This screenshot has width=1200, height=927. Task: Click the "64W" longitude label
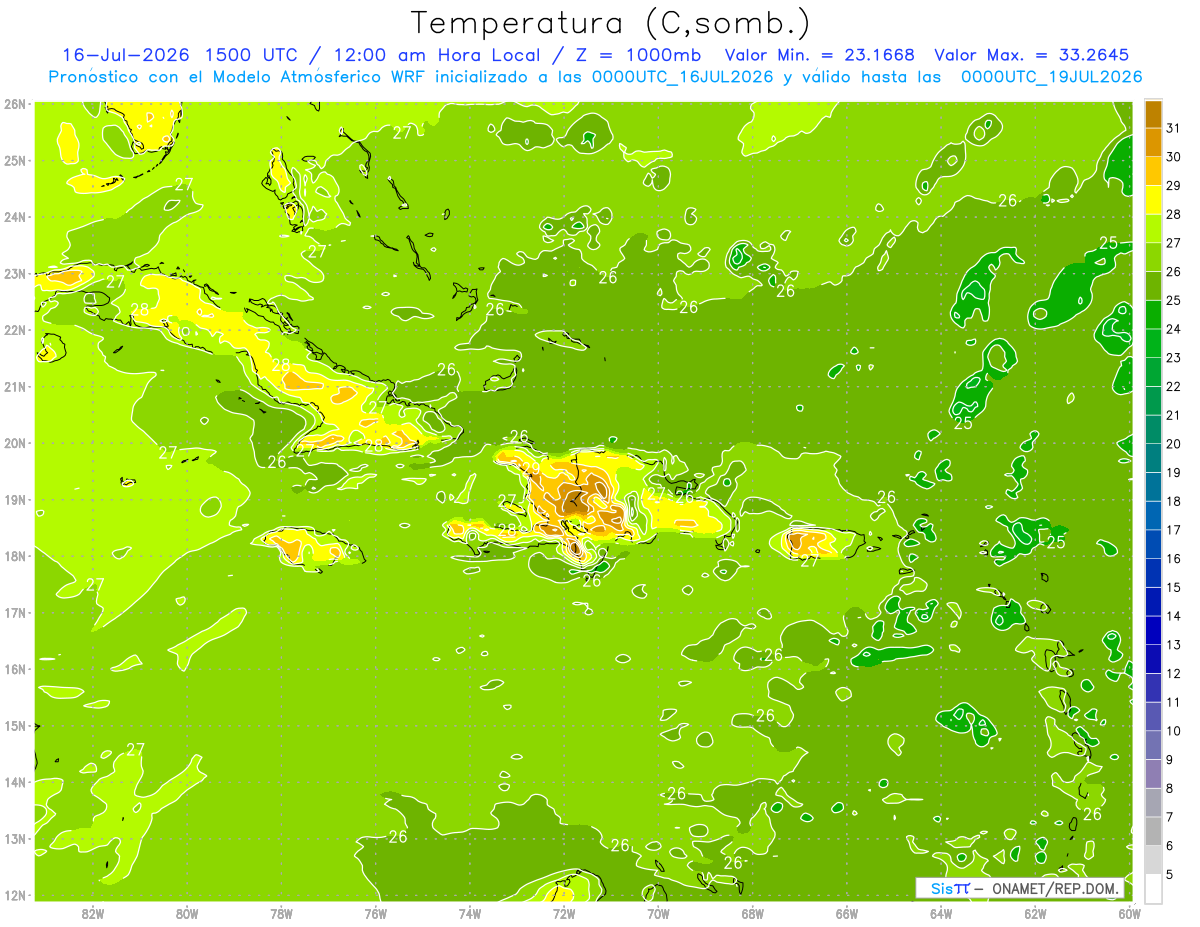pos(940,913)
